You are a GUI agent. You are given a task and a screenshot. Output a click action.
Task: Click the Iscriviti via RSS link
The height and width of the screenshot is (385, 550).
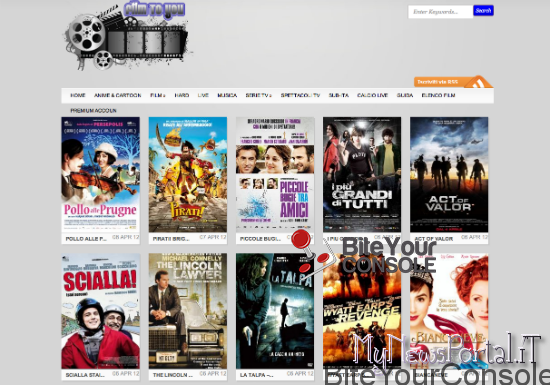(x=438, y=82)
